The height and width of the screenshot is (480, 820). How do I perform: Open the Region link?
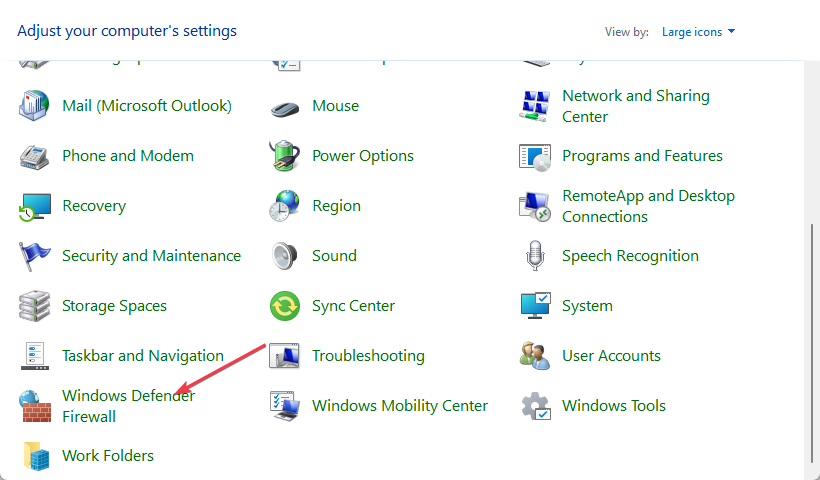[x=336, y=206]
